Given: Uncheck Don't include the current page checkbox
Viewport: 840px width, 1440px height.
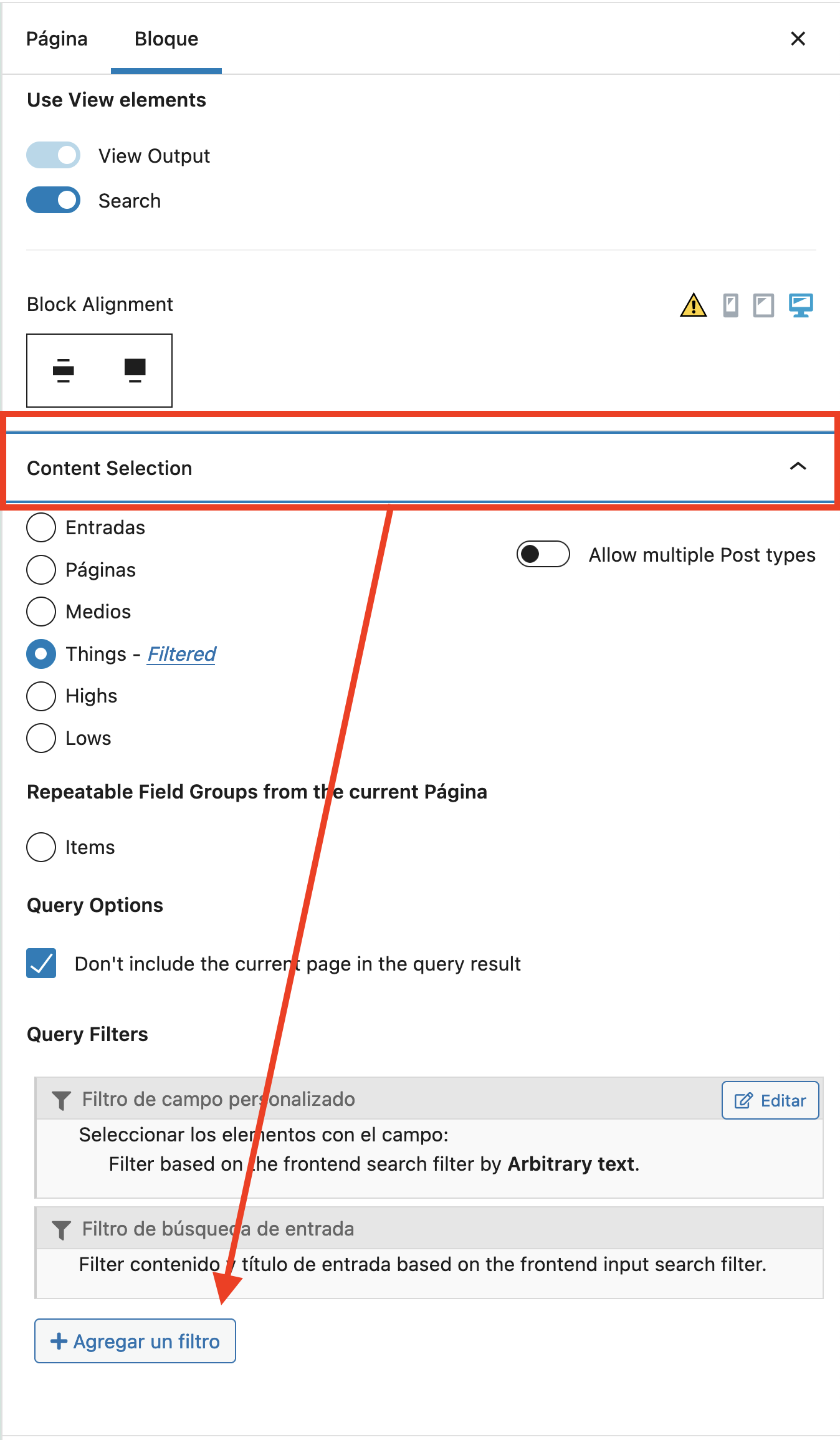Looking at the screenshot, I should [x=41, y=963].
